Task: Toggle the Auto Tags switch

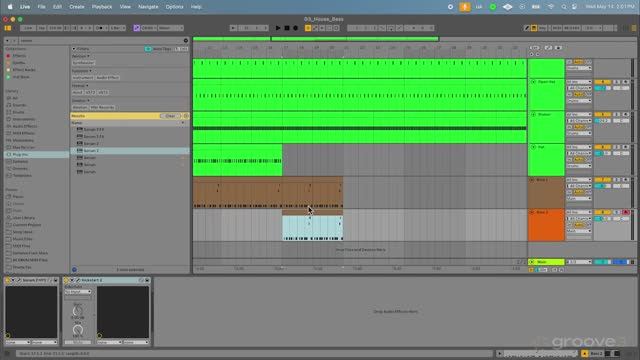Action: tap(148, 49)
